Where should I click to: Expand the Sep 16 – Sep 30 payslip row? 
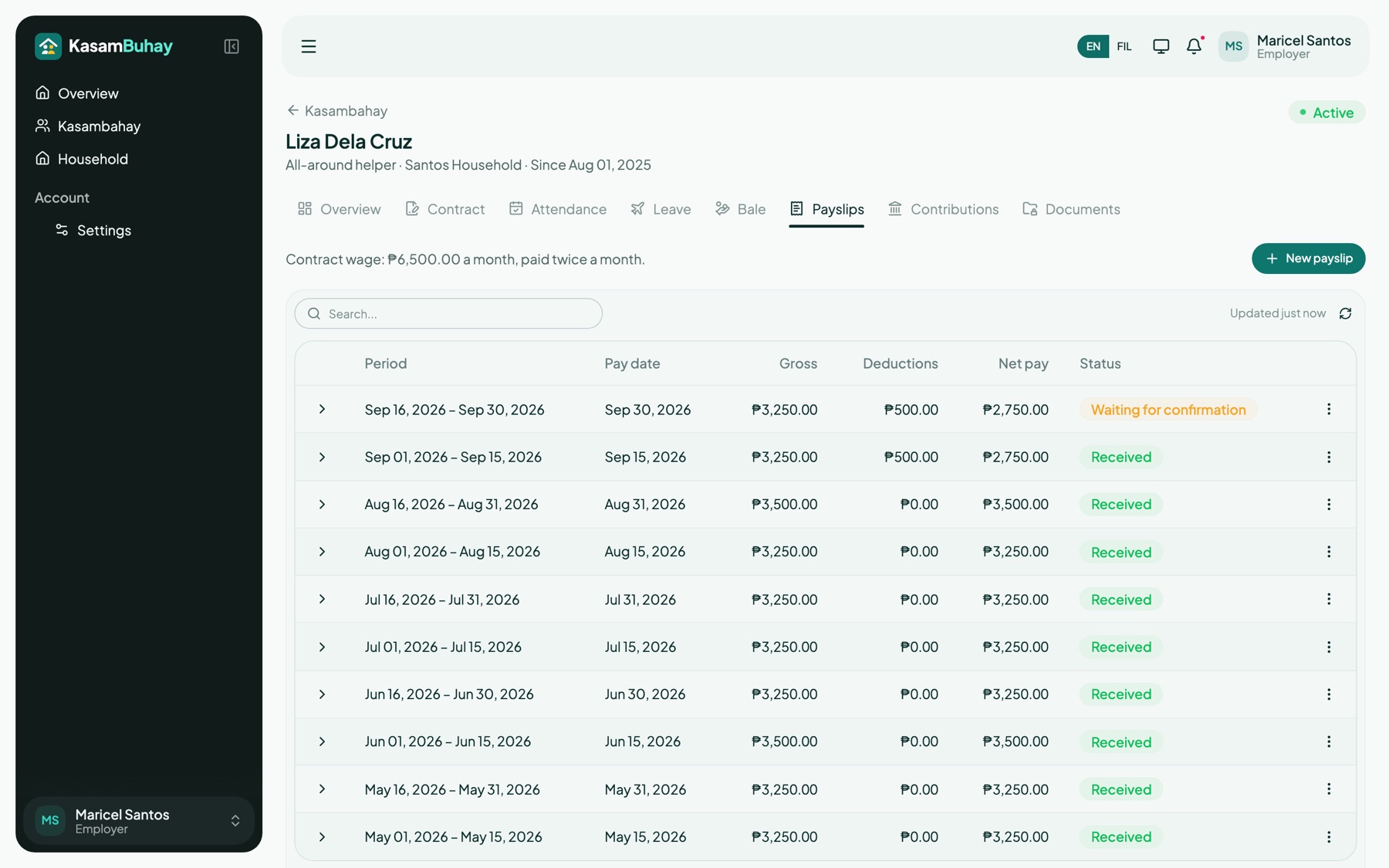coord(322,409)
